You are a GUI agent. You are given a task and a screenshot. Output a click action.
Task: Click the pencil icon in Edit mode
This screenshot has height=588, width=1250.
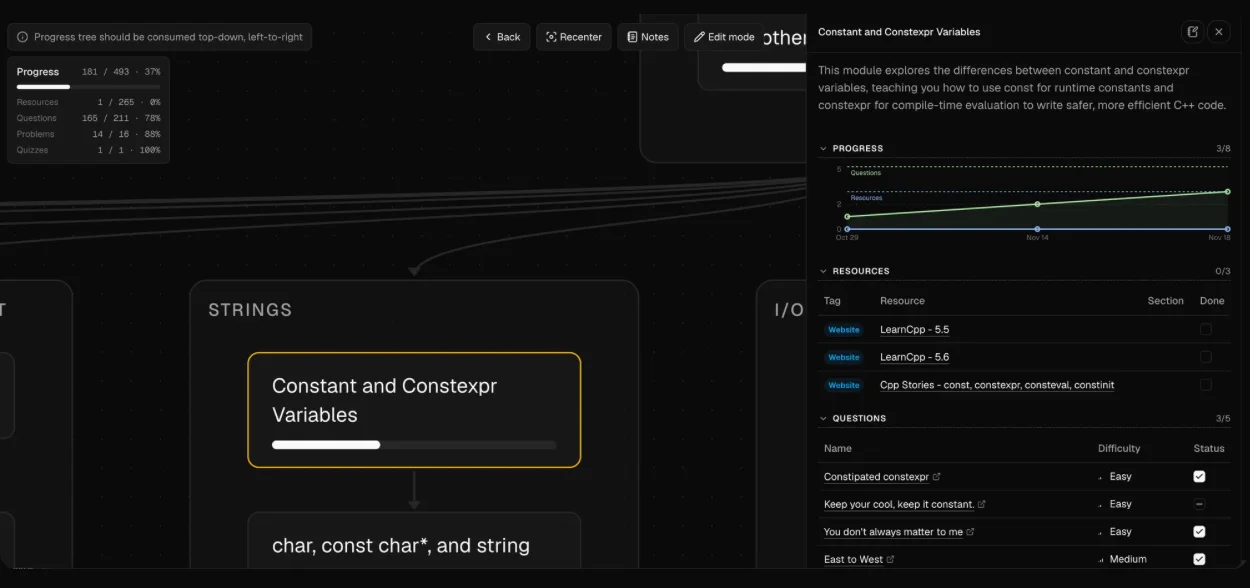(x=699, y=37)
